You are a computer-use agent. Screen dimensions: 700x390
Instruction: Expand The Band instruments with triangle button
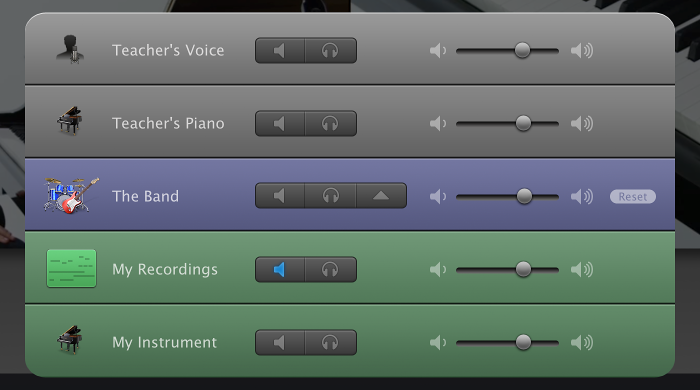click(x=381, y=195)
